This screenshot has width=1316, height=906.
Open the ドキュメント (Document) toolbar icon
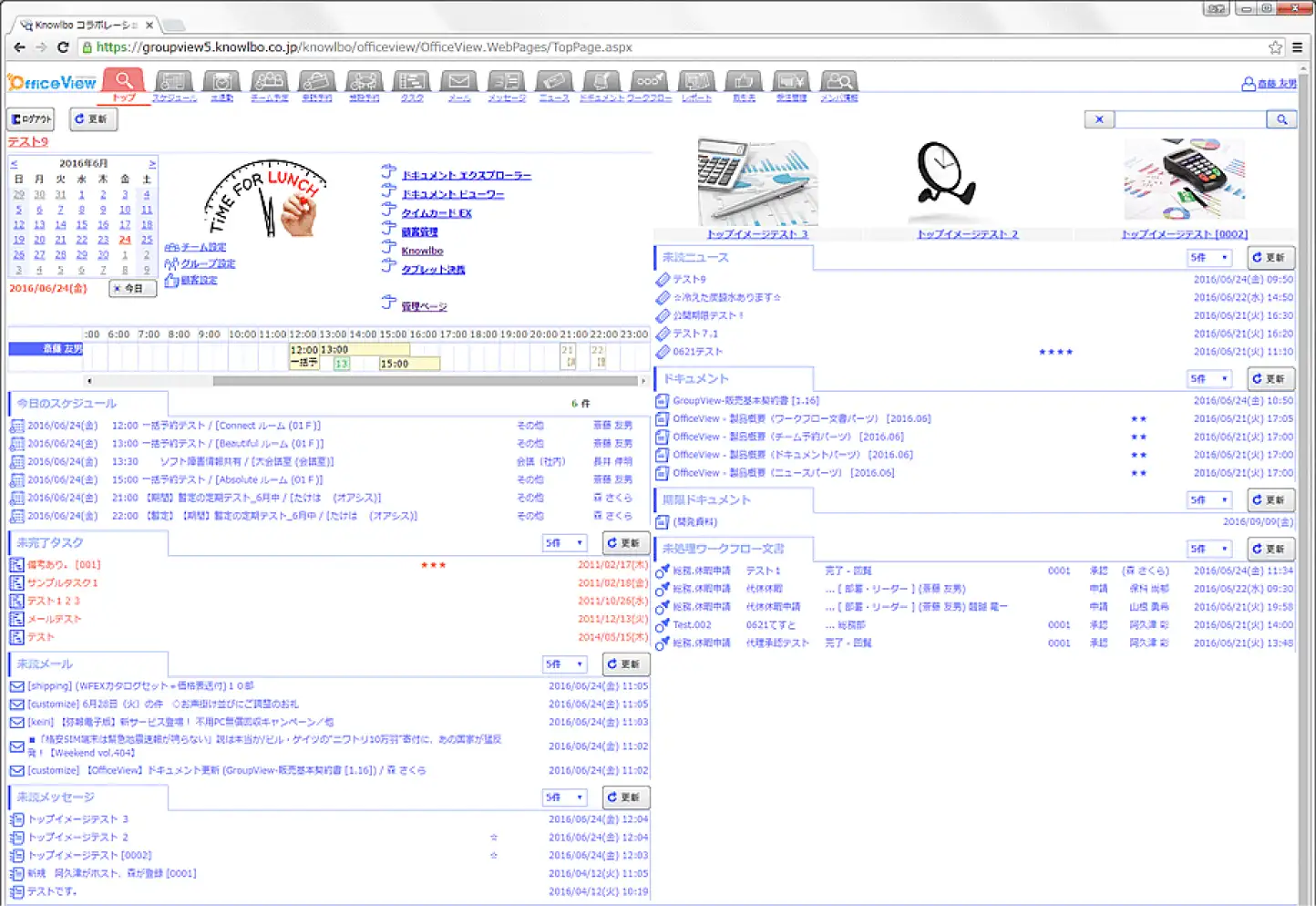pyautogui.click(x=601, y=83)
